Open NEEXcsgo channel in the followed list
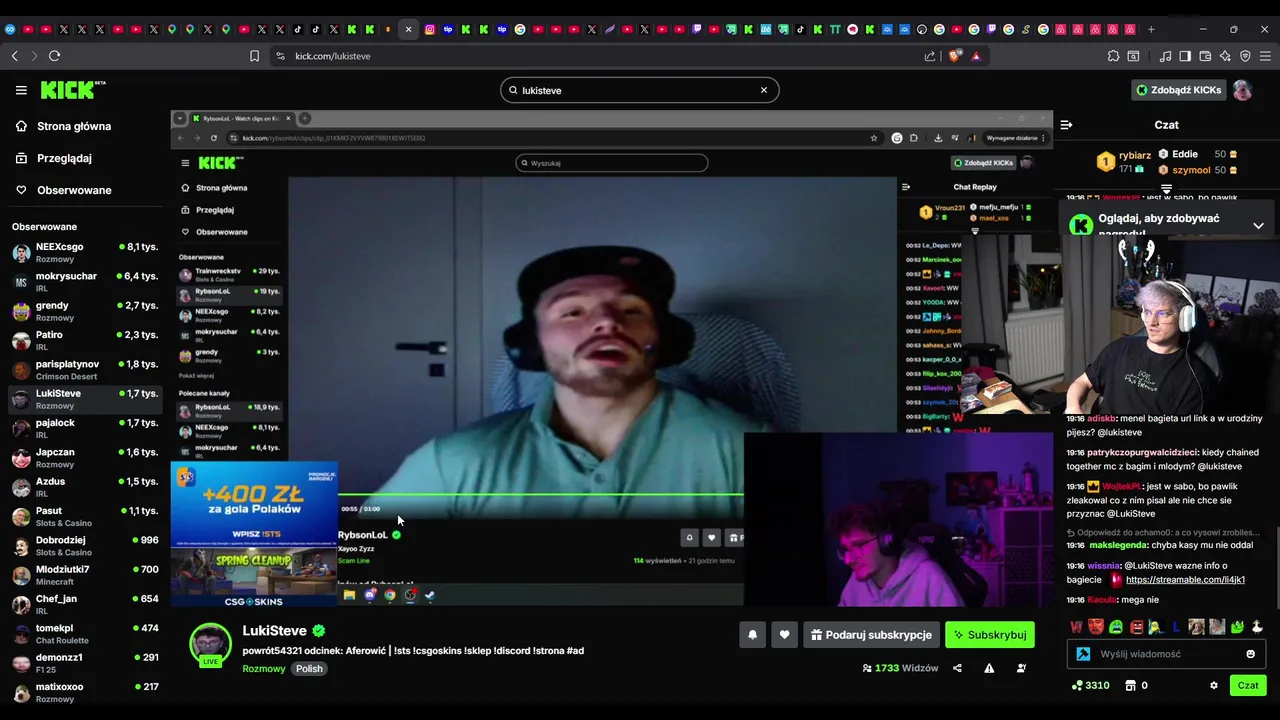The image size is (1280, 720). point(85,252)
